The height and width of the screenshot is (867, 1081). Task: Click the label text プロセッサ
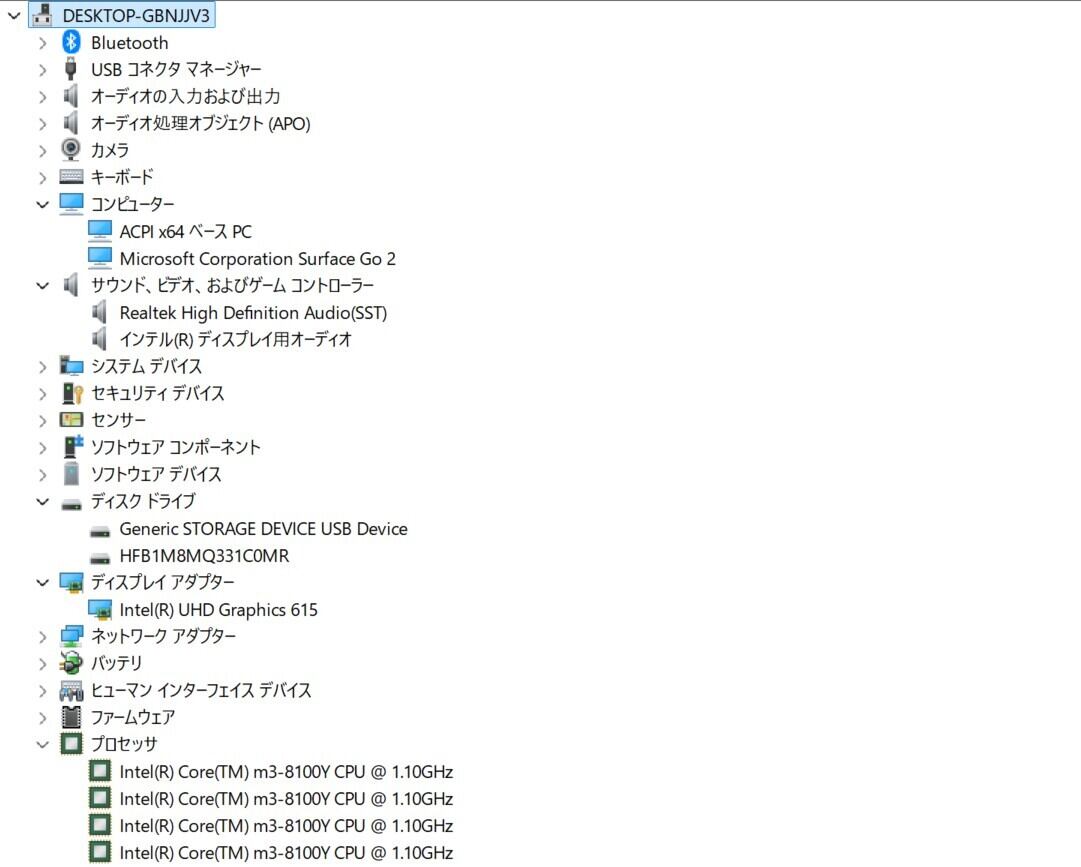pos(125,745)
